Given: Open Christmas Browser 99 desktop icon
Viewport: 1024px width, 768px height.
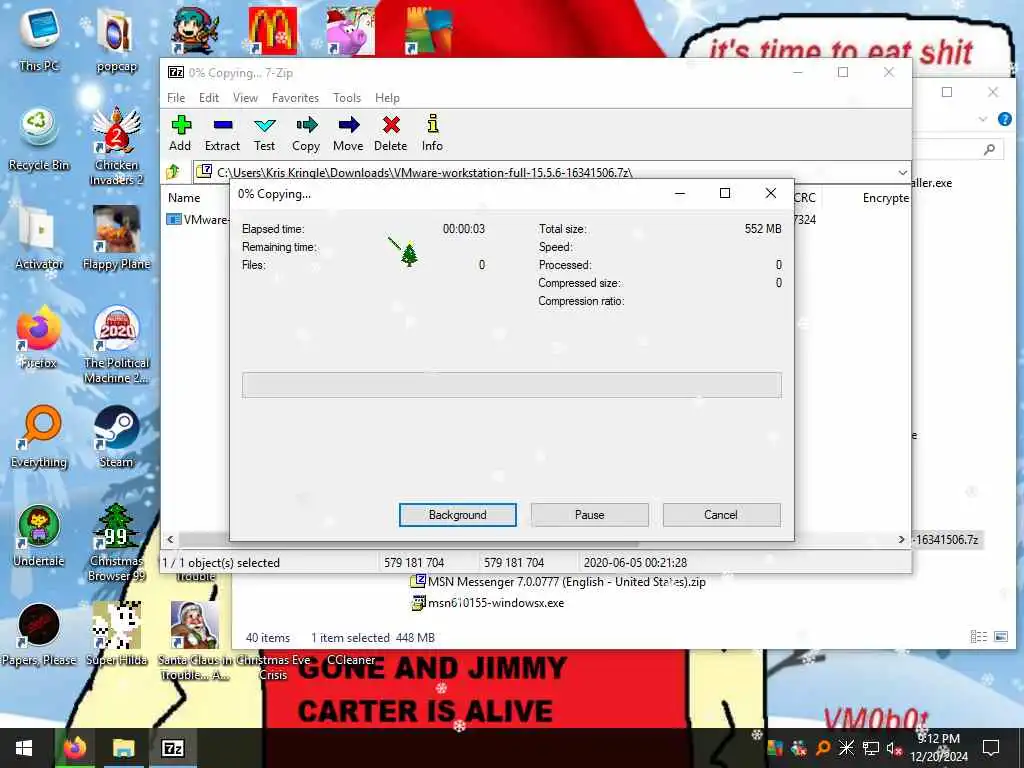Looking at the screenshot, I should tap(116, 543).
